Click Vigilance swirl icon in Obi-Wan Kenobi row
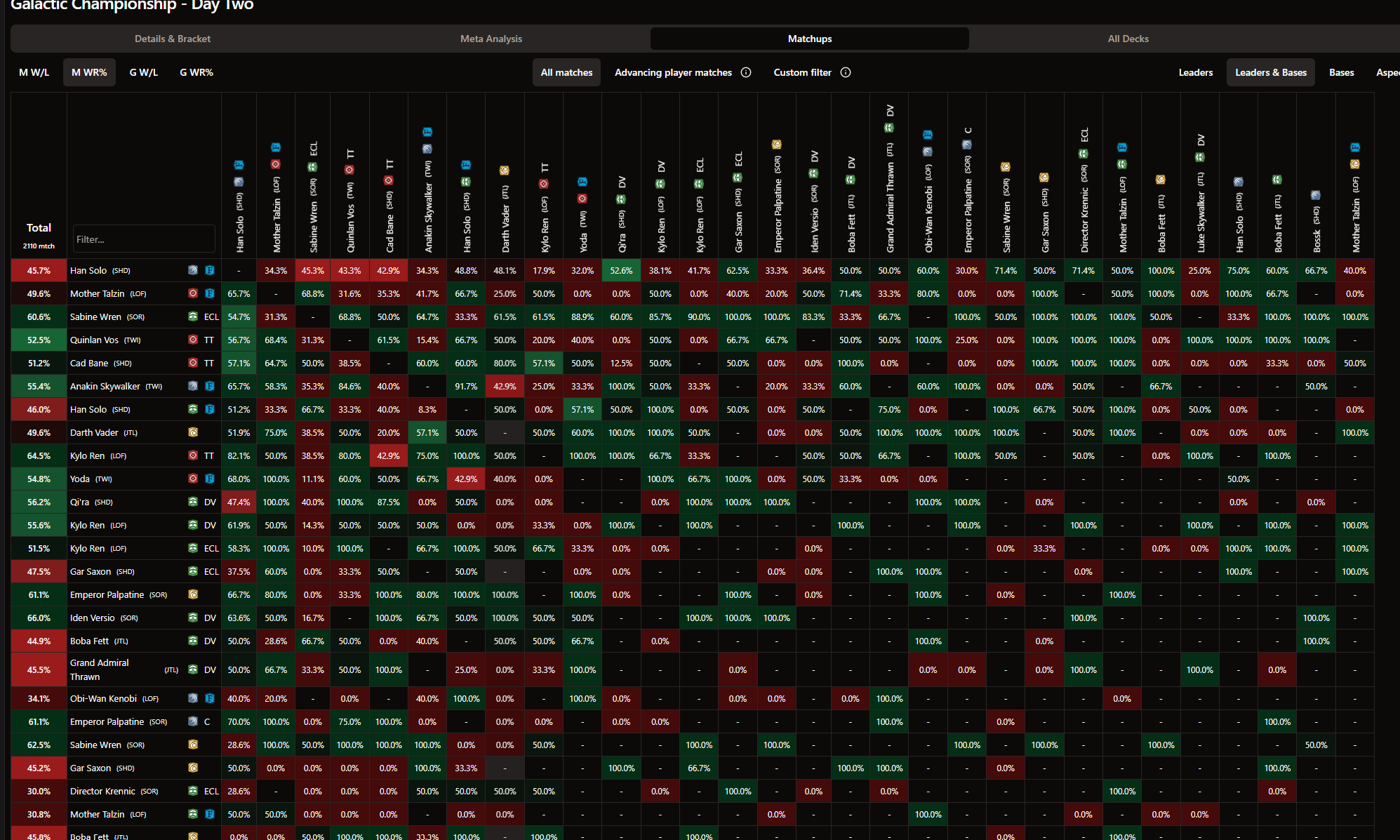 [193, 698]
